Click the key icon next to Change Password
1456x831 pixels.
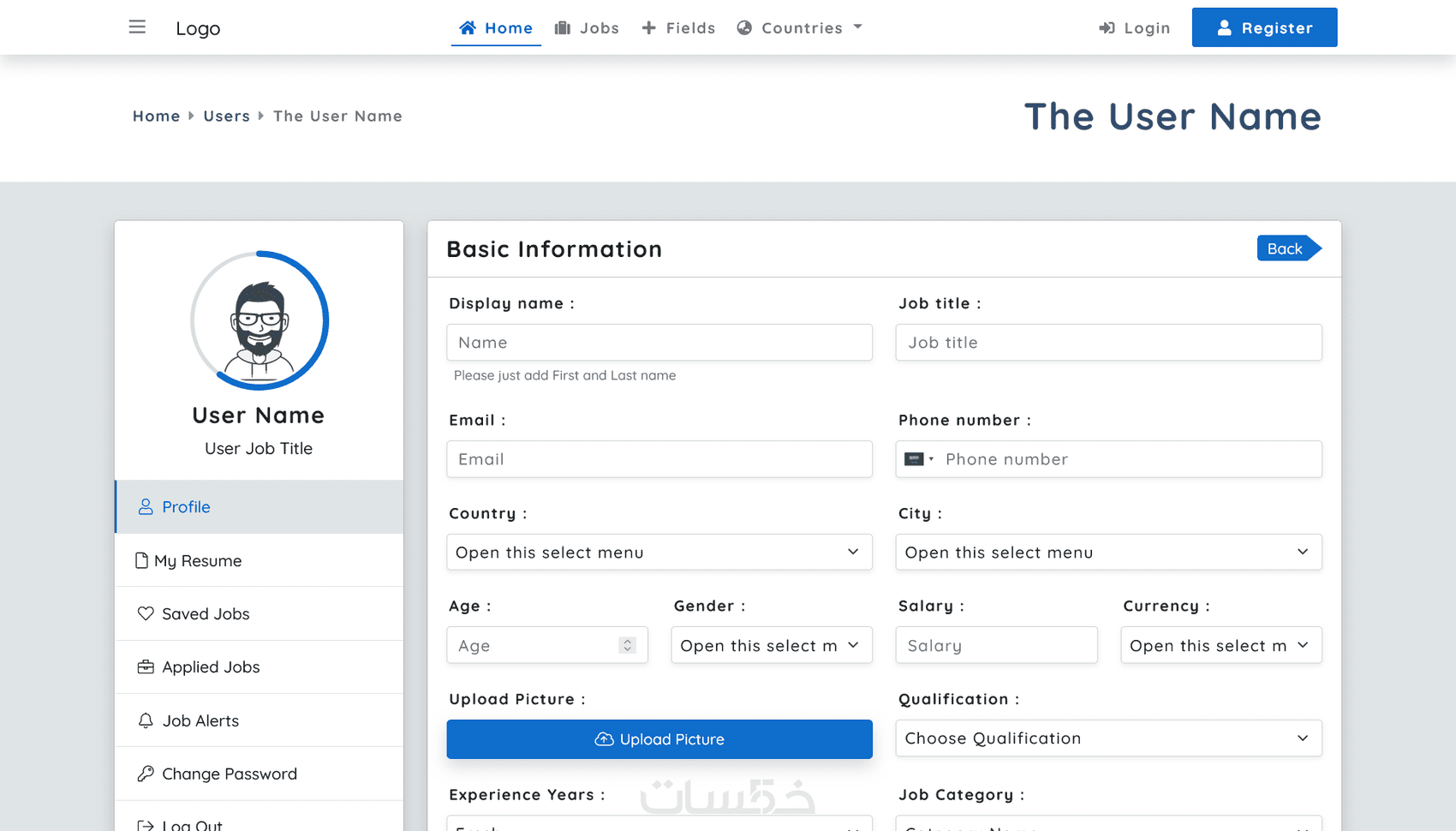click(x=145, y=774)
